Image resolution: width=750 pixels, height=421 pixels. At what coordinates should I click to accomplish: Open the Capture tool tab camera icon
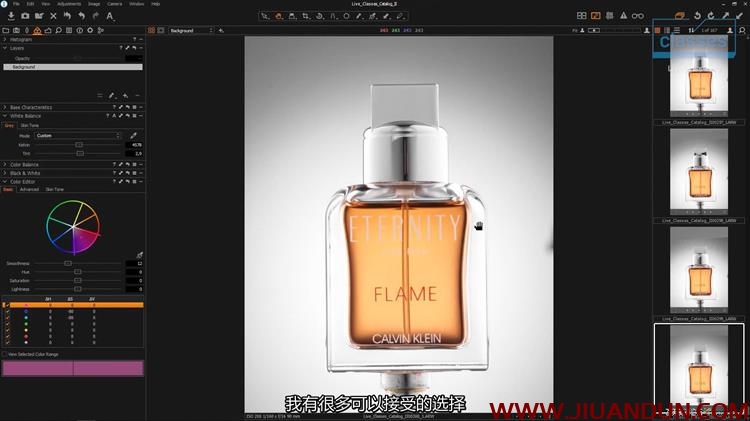pos(16,31)
